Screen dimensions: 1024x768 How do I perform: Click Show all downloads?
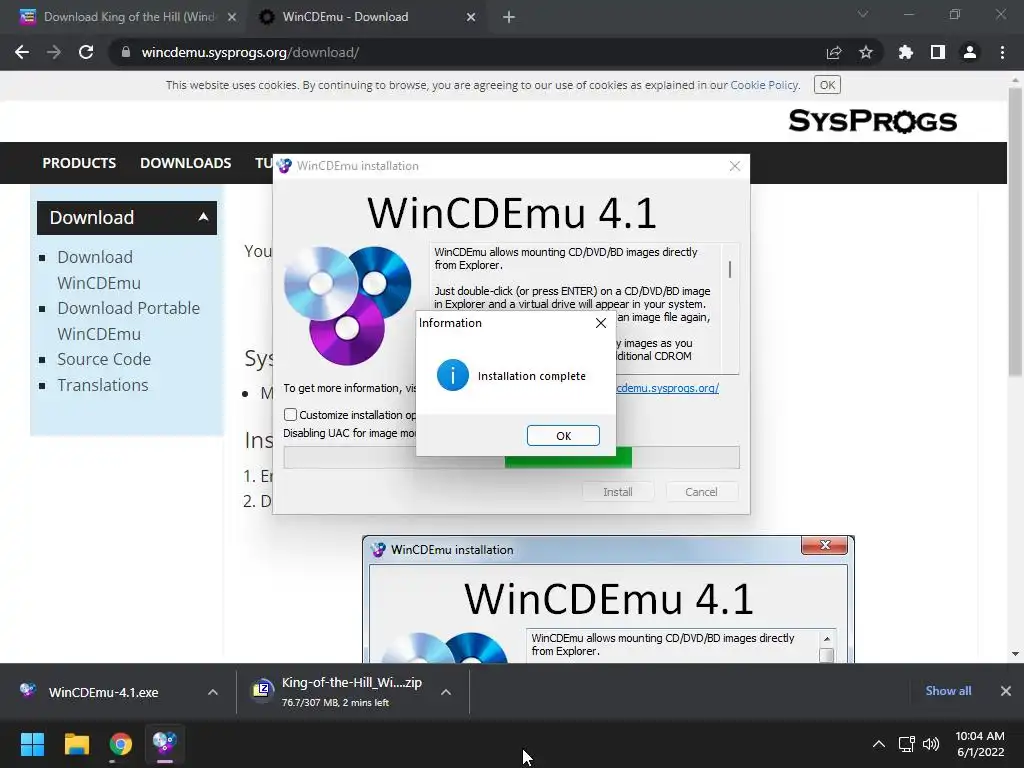pos(948,691)
